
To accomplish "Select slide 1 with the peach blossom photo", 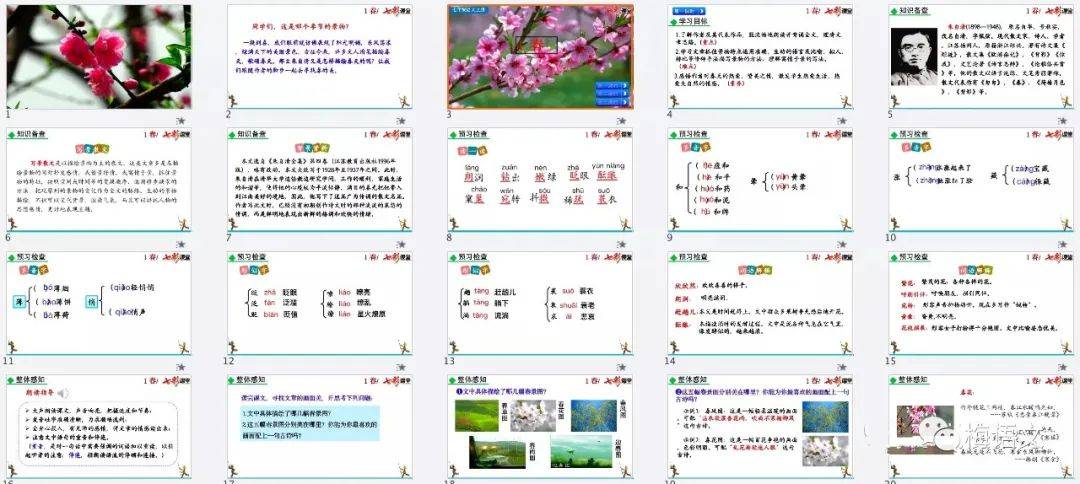I will coord(98,56).
